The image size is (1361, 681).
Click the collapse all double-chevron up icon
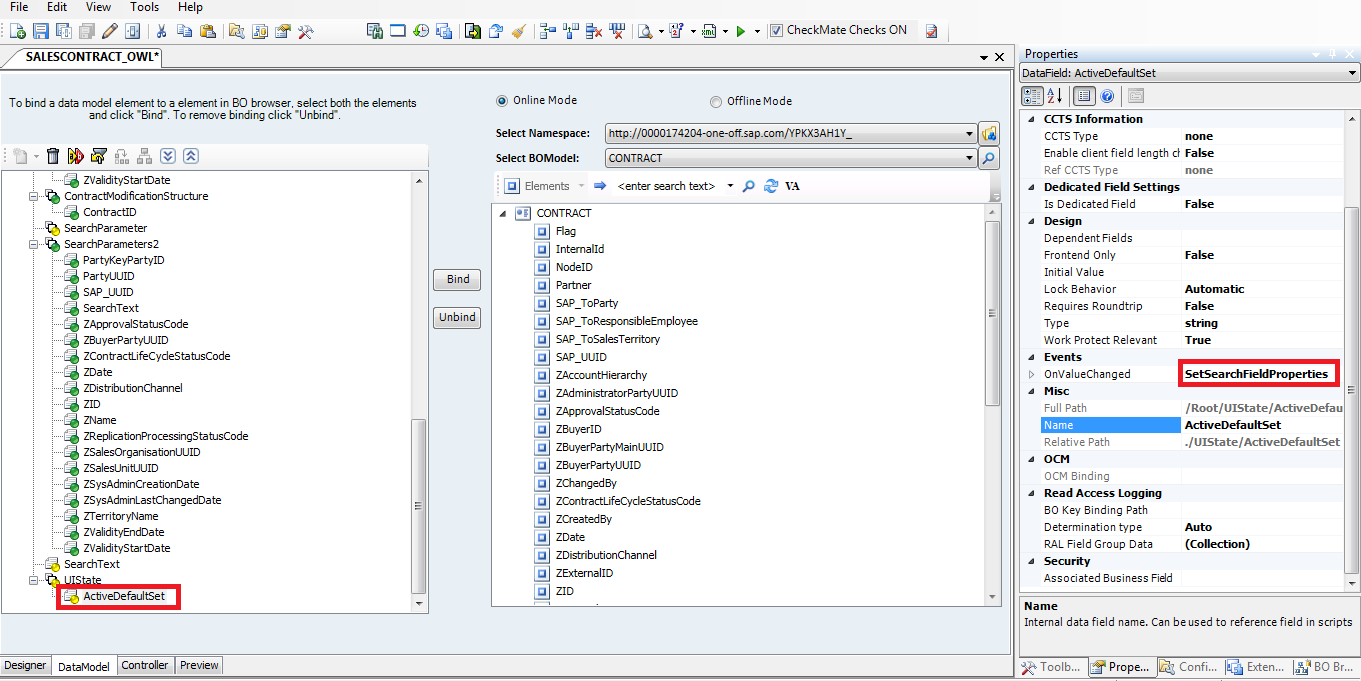[x=190, y=156]
